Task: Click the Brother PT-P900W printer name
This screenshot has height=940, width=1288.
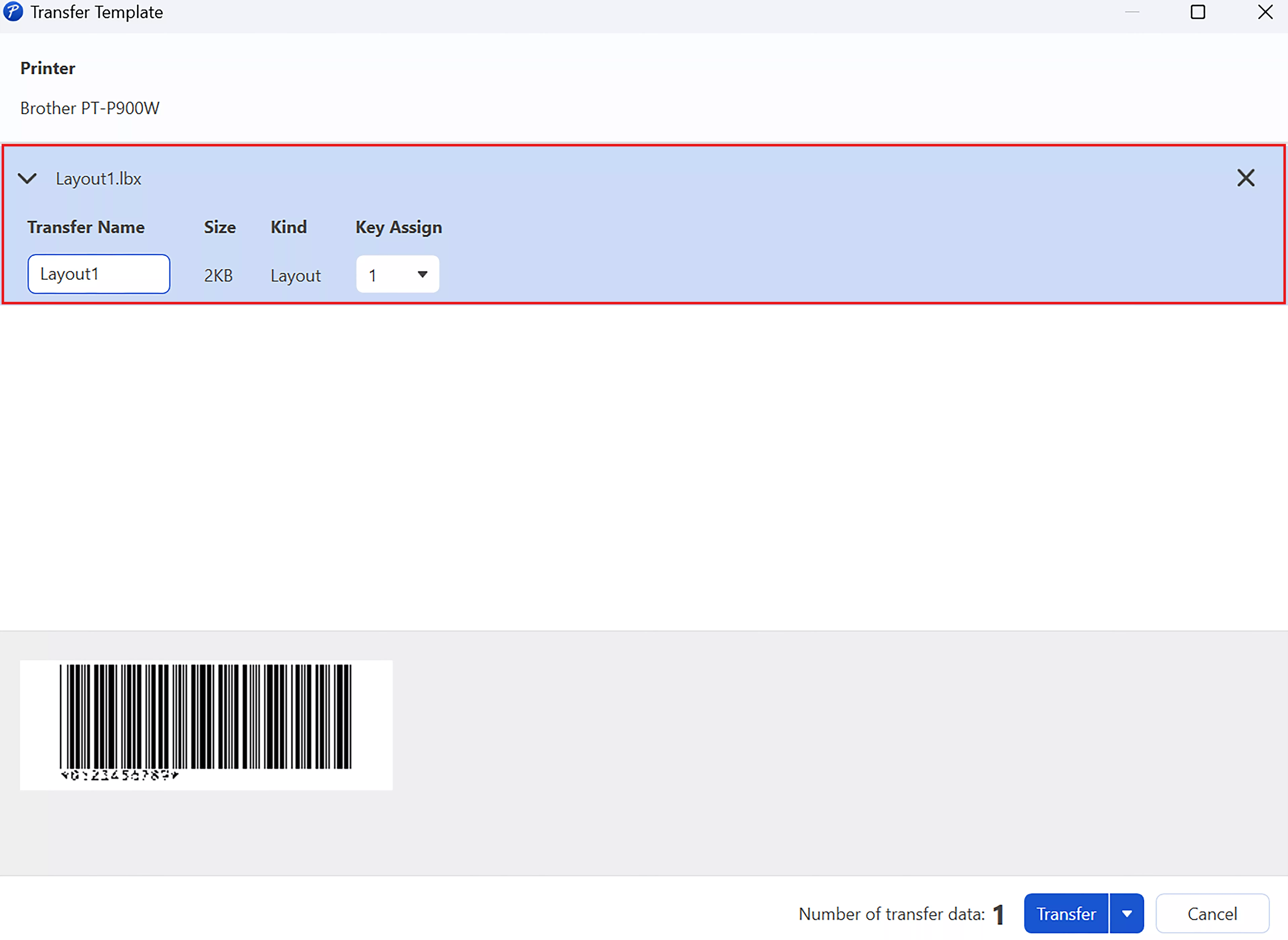Action: (90, 108)
